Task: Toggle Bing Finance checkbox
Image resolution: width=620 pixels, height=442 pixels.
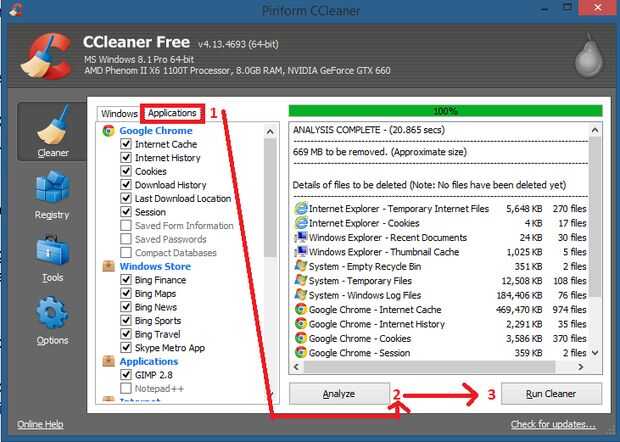Action: (126, 280)
